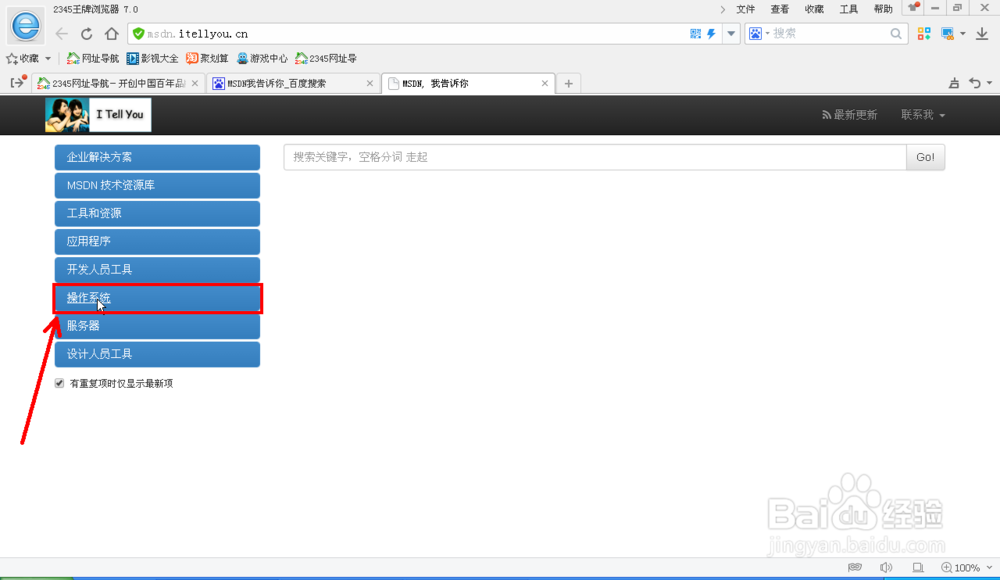Expand the 开发人员工具 category
The image size is (1000, 580).
click(158, 269)
